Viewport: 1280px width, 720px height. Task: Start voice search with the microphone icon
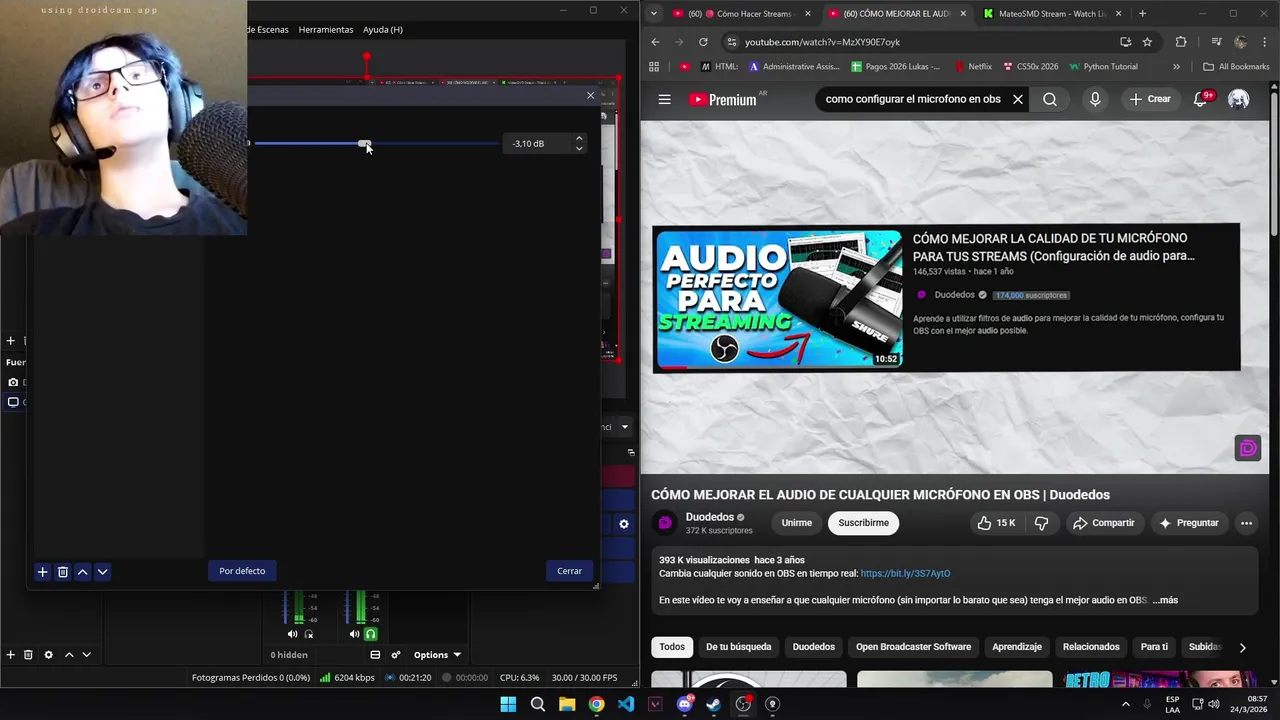[1095, 99]
